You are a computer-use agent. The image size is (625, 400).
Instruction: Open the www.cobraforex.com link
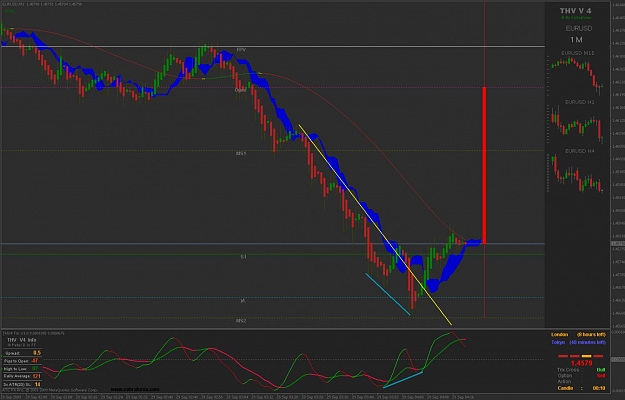[135, 389]
